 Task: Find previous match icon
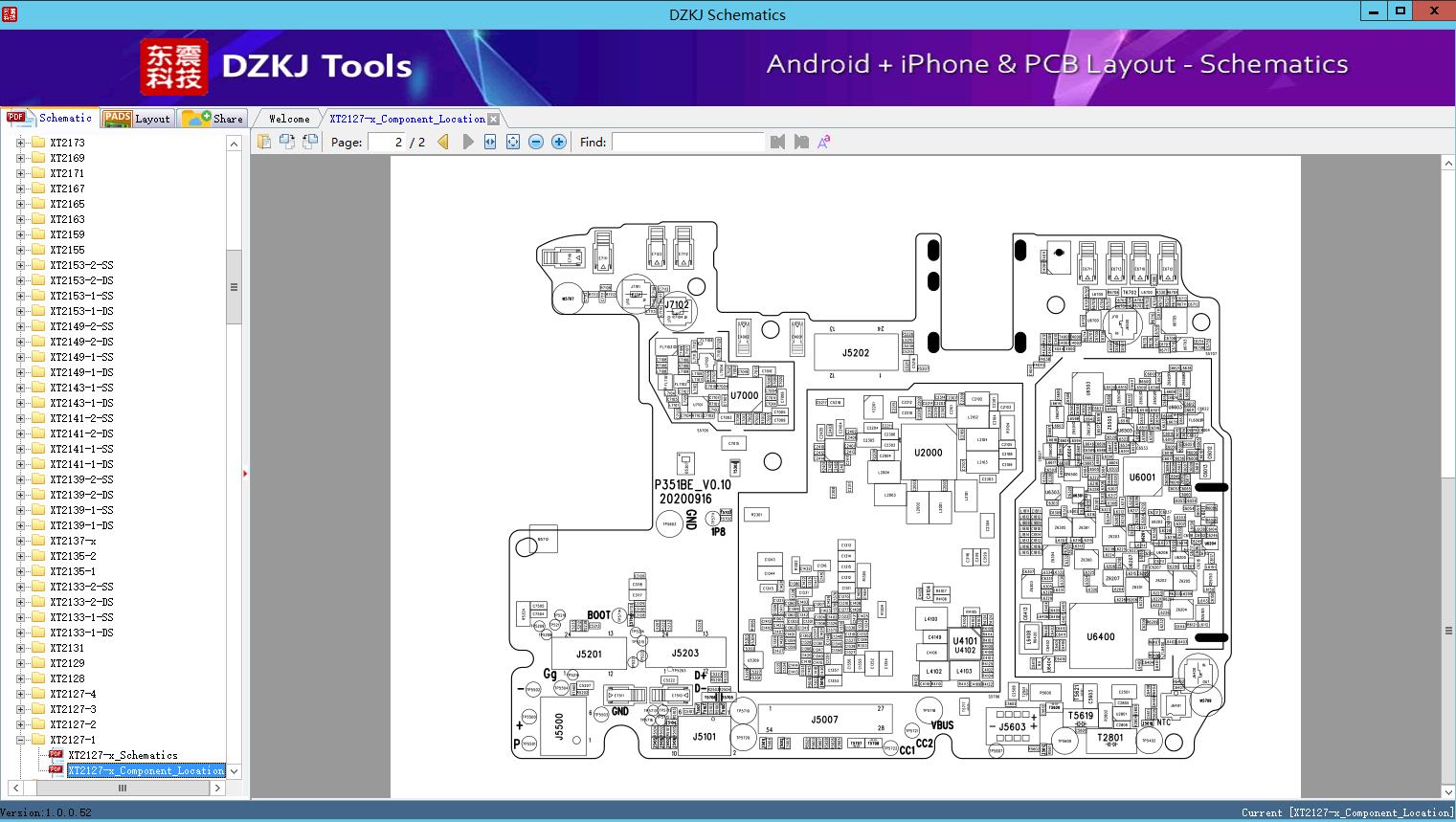click(777, 142)
